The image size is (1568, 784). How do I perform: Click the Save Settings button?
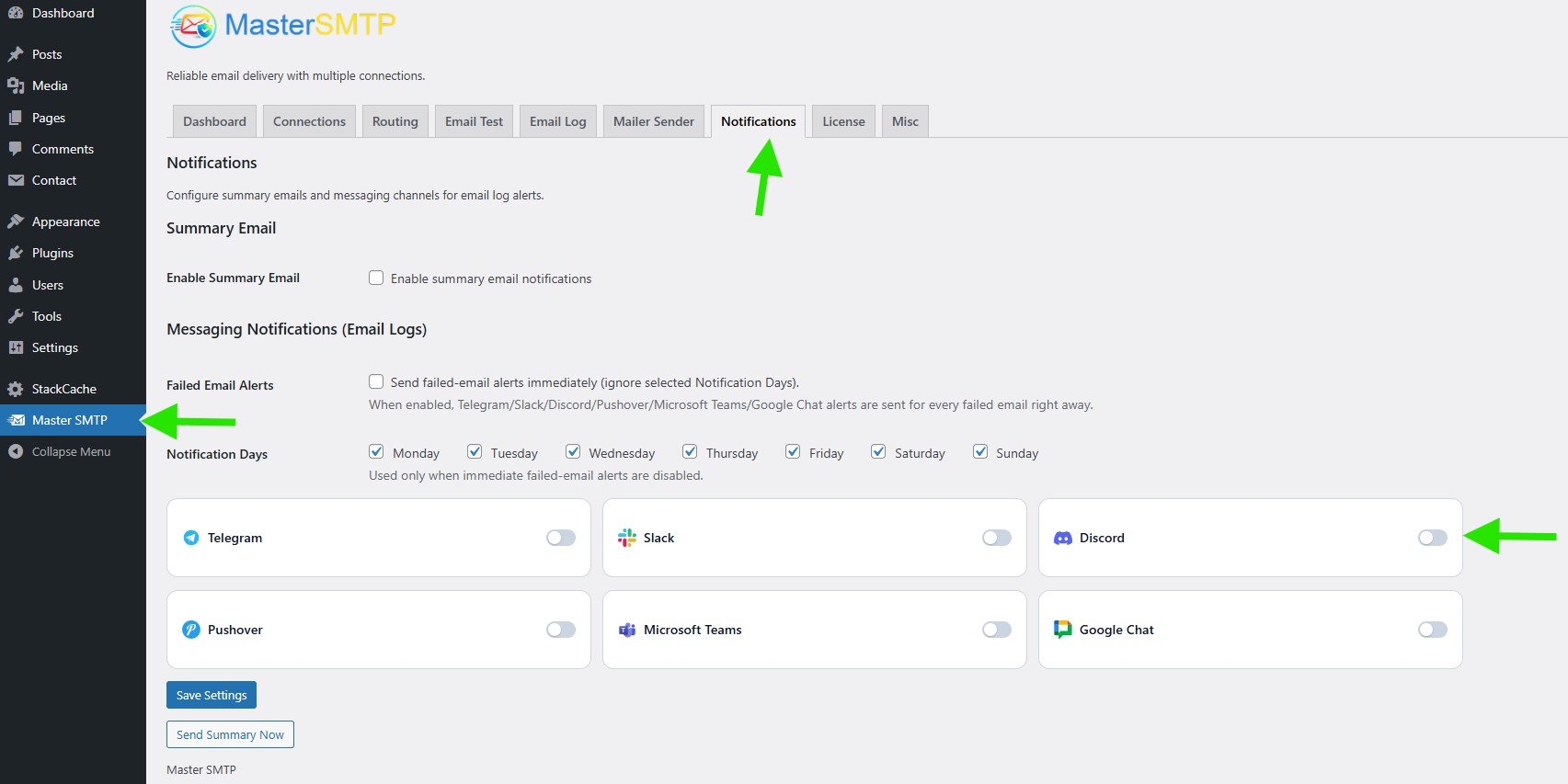[x=212, y=695]
